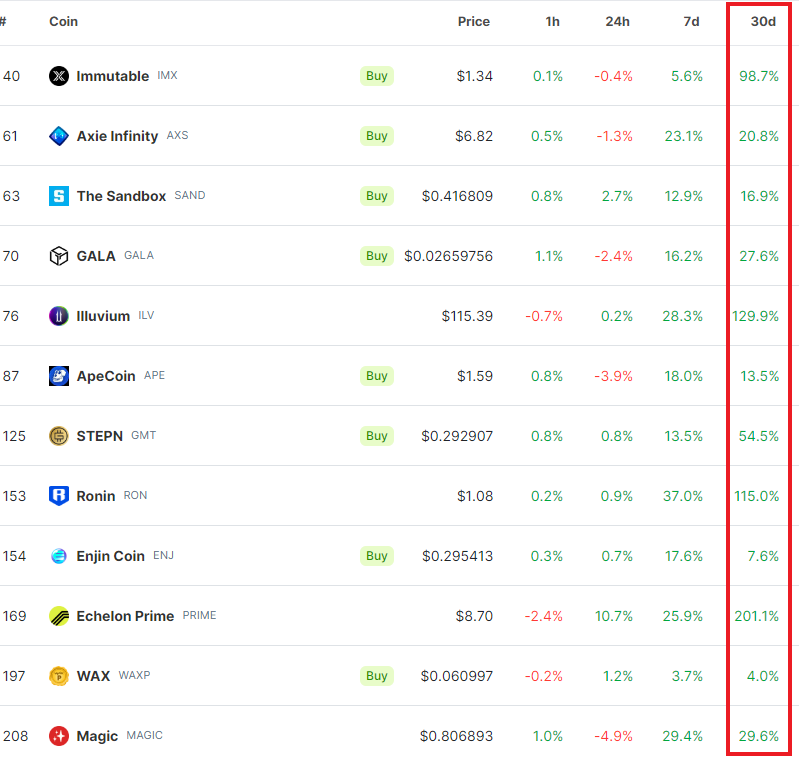Click Ronin 7d value 37.0%

[x=683, y=496]
